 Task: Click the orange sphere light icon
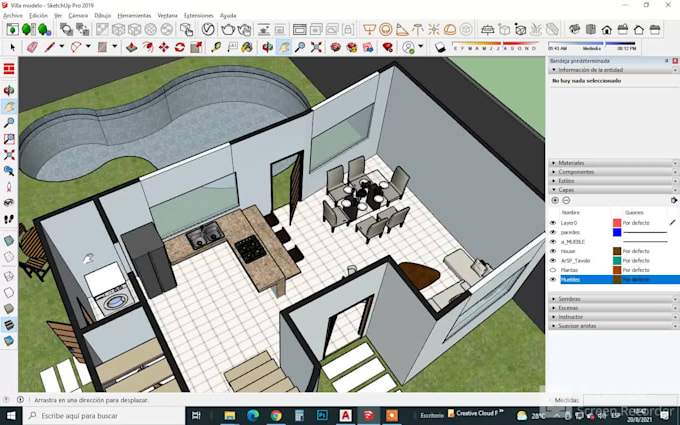point(386,29)
